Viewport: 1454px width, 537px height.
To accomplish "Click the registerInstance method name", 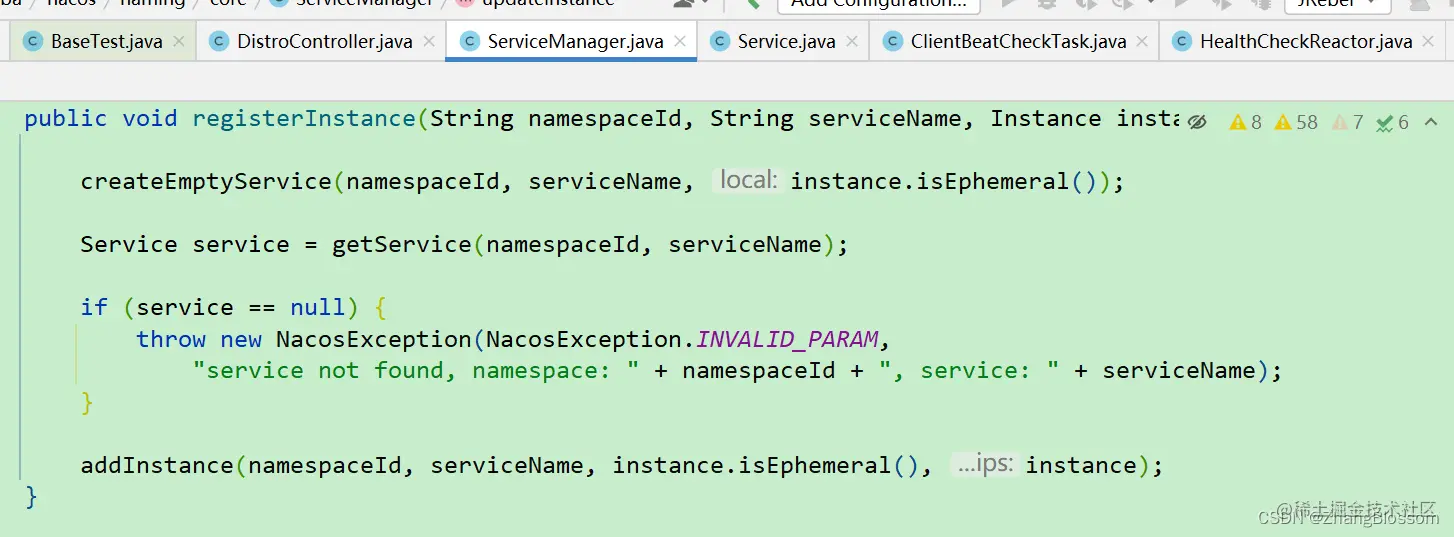I will pyautogui.click(x=304, y=118).
